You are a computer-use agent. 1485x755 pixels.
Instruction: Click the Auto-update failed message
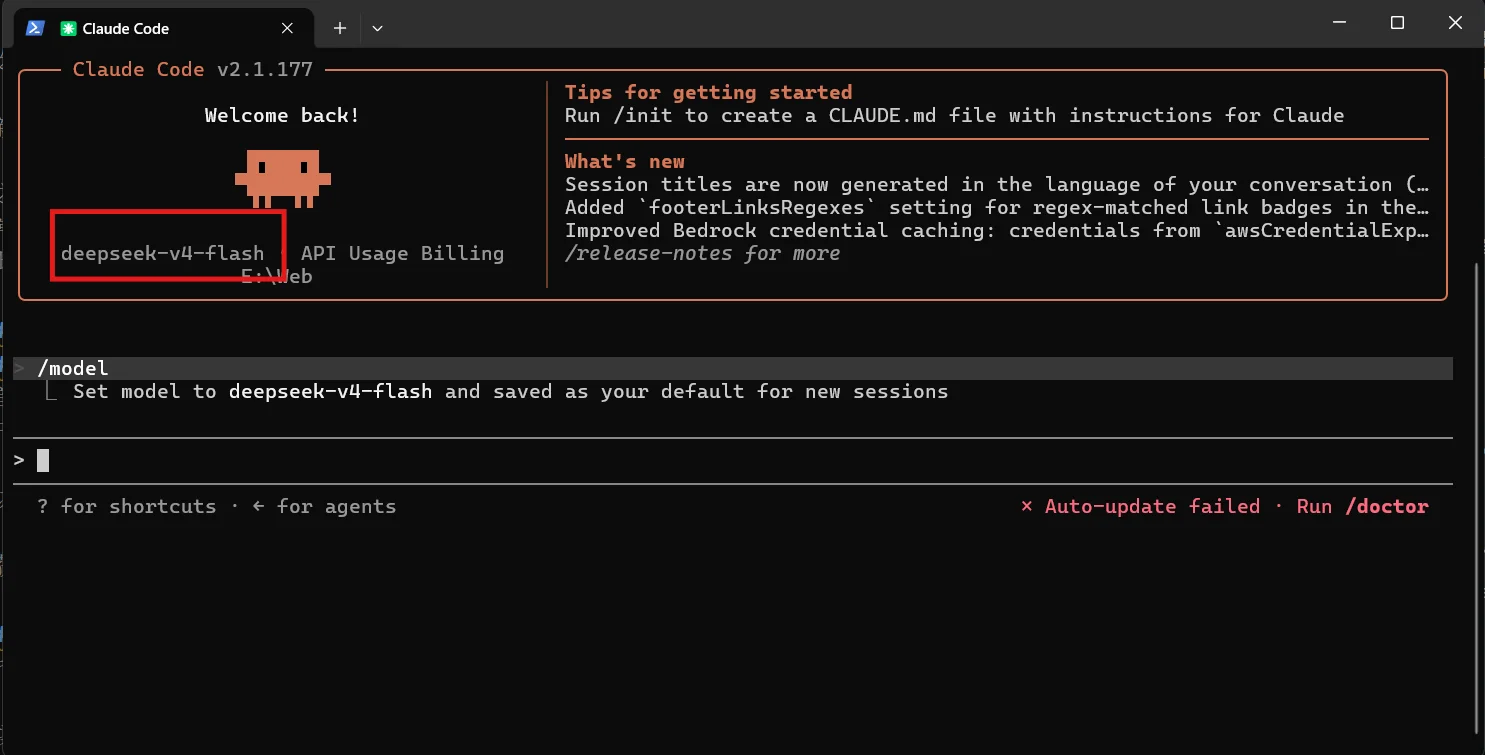pos(1152,506)
